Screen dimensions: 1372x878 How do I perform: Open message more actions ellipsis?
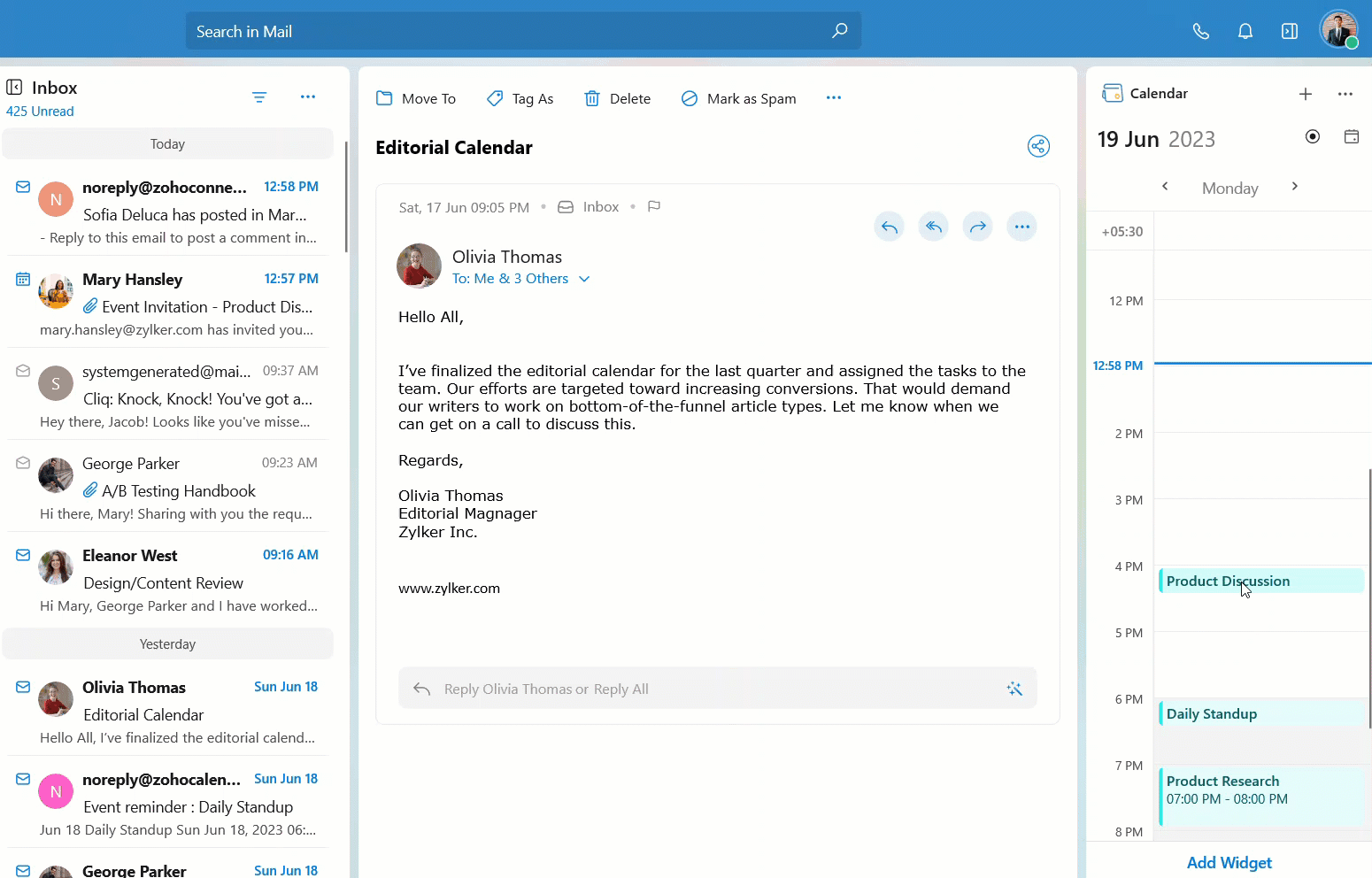pos(1022,227)
